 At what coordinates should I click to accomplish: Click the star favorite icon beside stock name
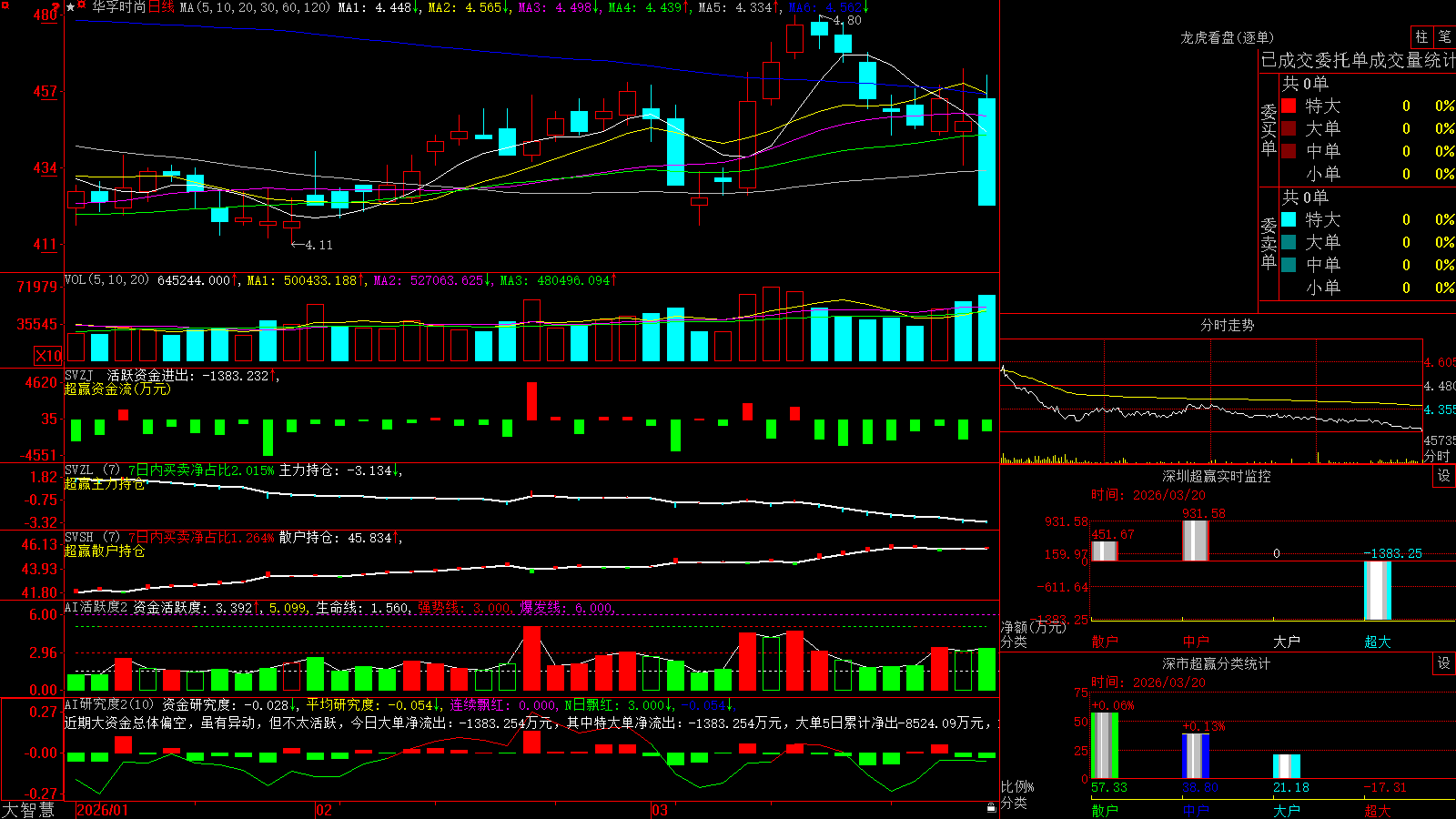pos(71,7)
